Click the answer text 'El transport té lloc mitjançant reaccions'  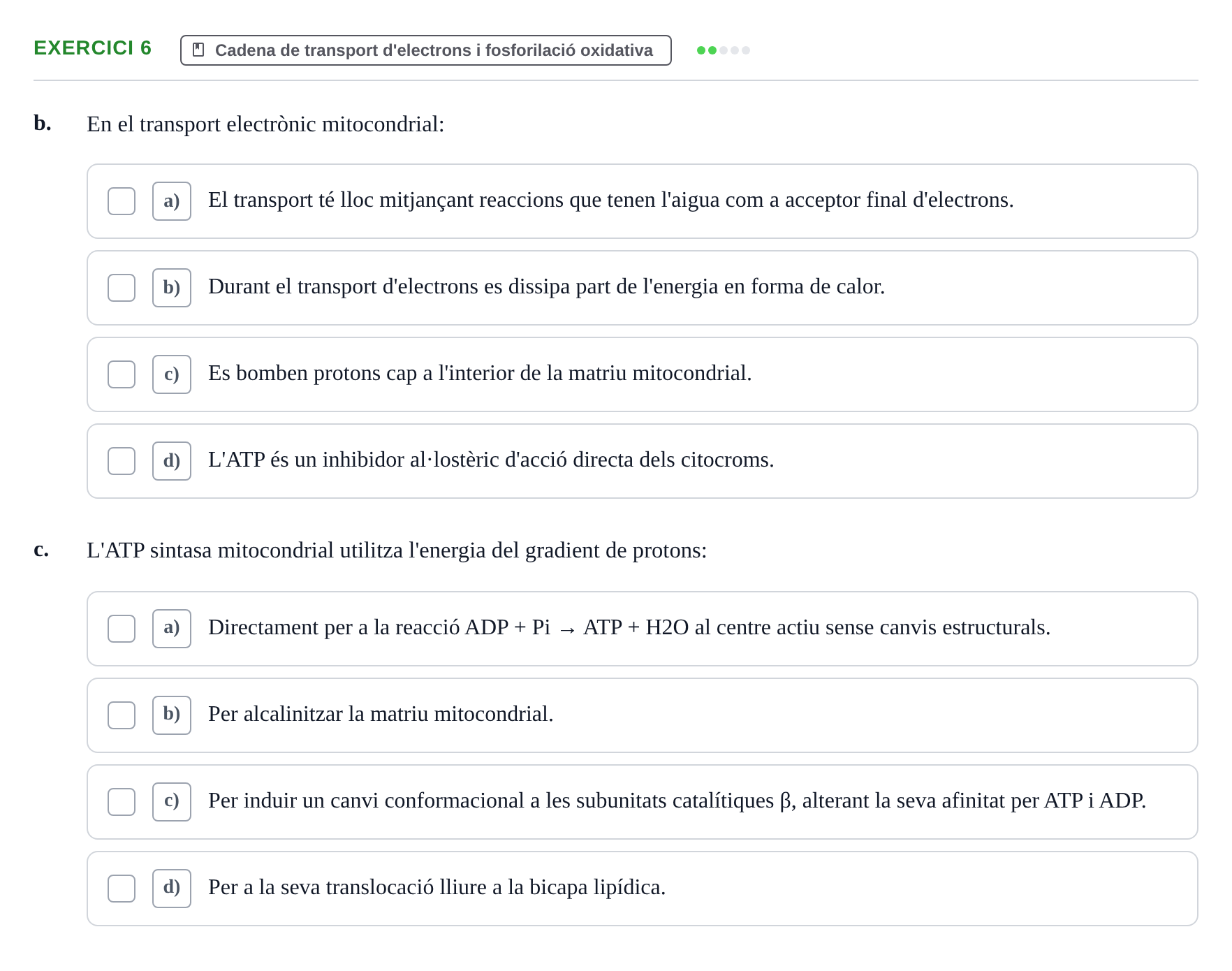(611, 200)
